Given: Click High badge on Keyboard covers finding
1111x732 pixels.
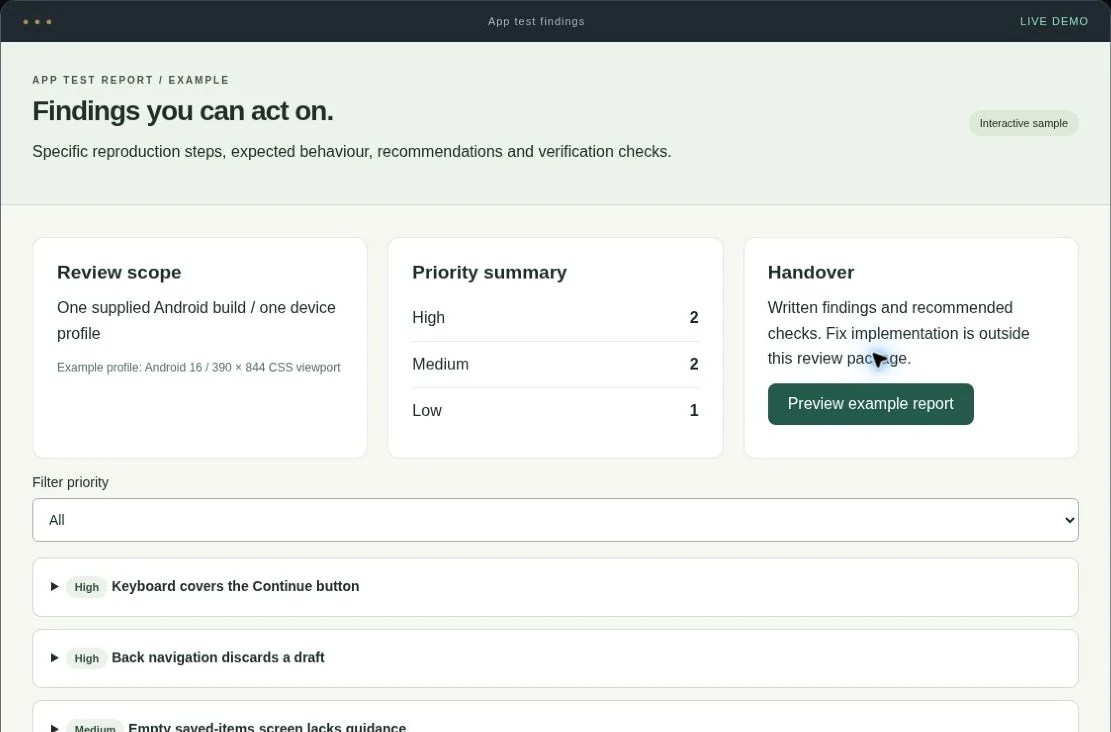Looking at the screenshot, I should (x=86, y=587).
